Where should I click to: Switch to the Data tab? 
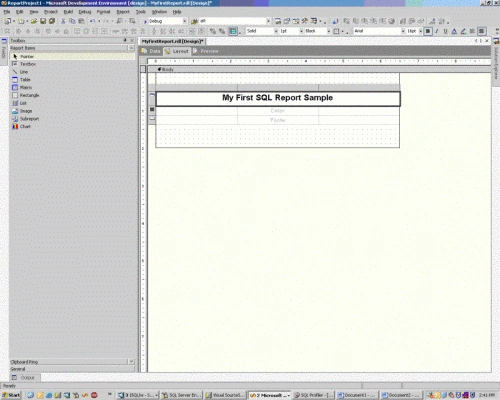pos(151,51)
